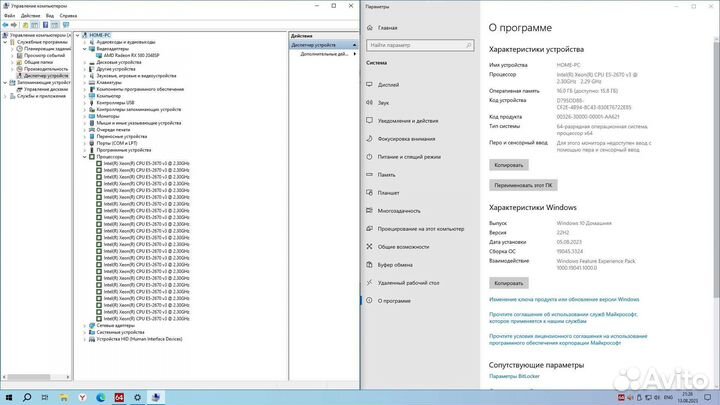Viewport: 720px width, 405px height.
Task: Select Диспетчер устройств in left tree
Action: point(46,76)
